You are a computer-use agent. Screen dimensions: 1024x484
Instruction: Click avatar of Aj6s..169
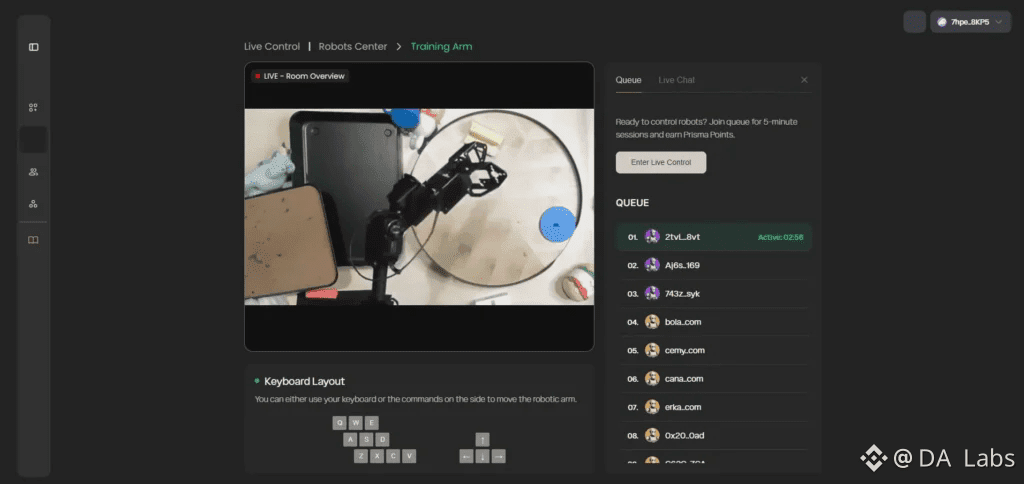click(x=652, y=265)
